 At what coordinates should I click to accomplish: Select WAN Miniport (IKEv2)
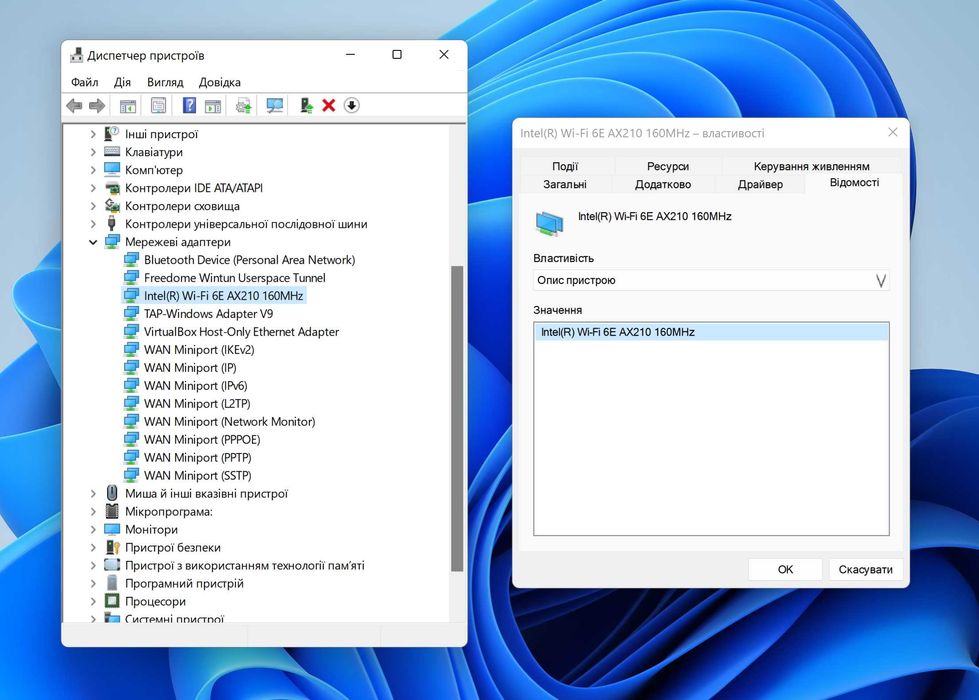click(199, 350)
